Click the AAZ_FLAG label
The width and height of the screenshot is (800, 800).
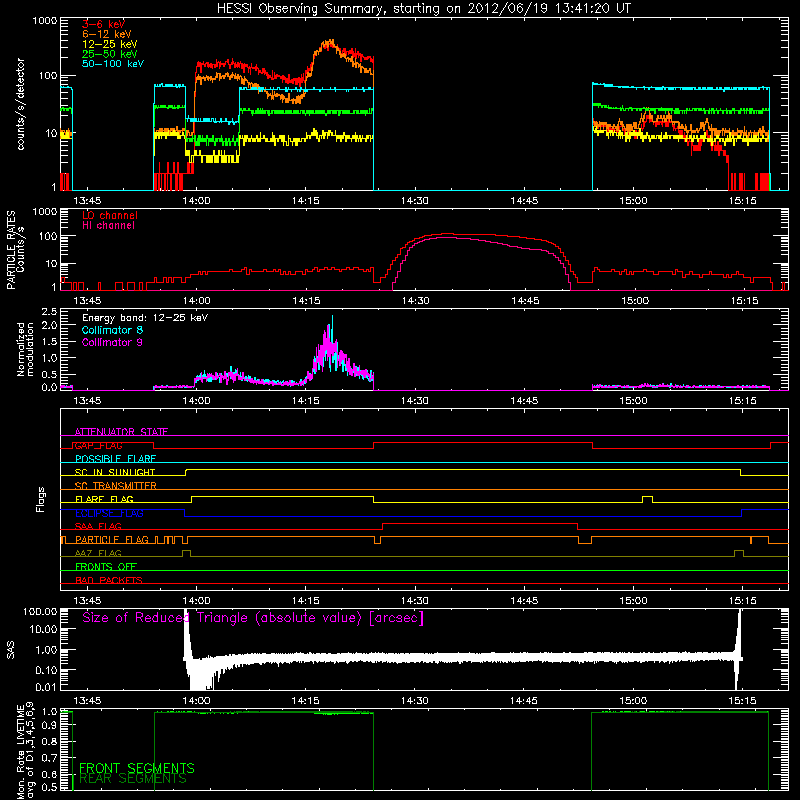tap(98, 554)
